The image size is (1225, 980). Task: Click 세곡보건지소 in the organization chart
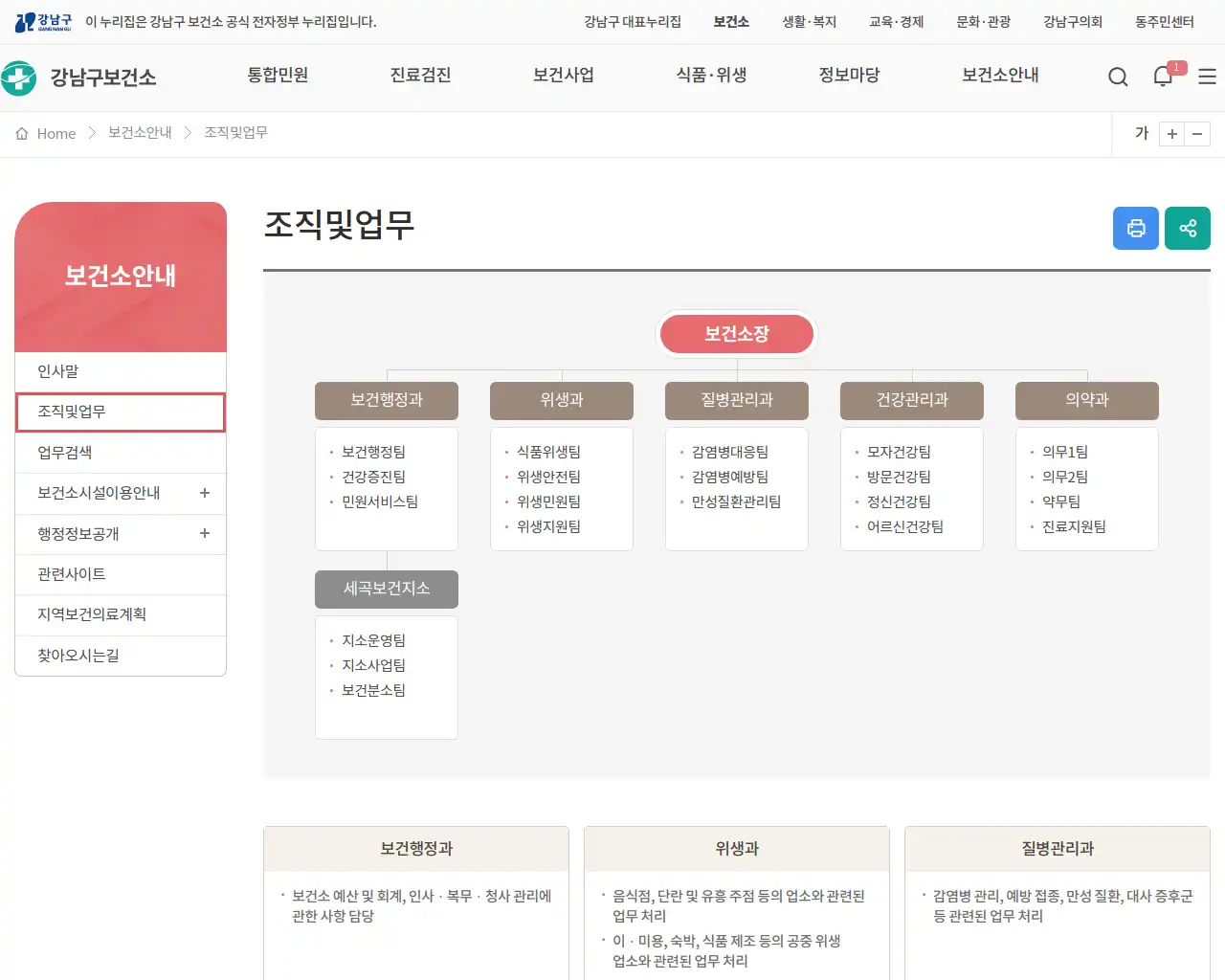387,590
